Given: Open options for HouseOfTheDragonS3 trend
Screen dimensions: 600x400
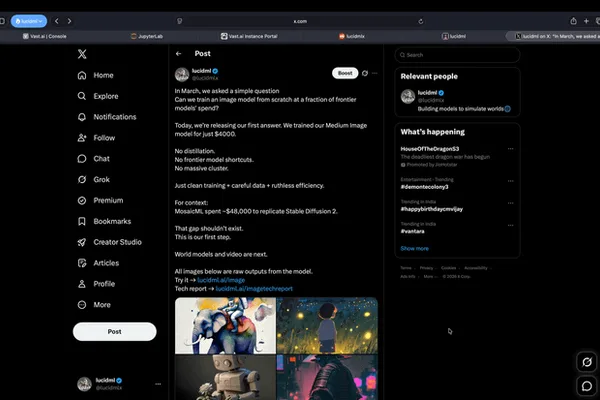Looking at the screenshot, I should [x=510, y=149].
